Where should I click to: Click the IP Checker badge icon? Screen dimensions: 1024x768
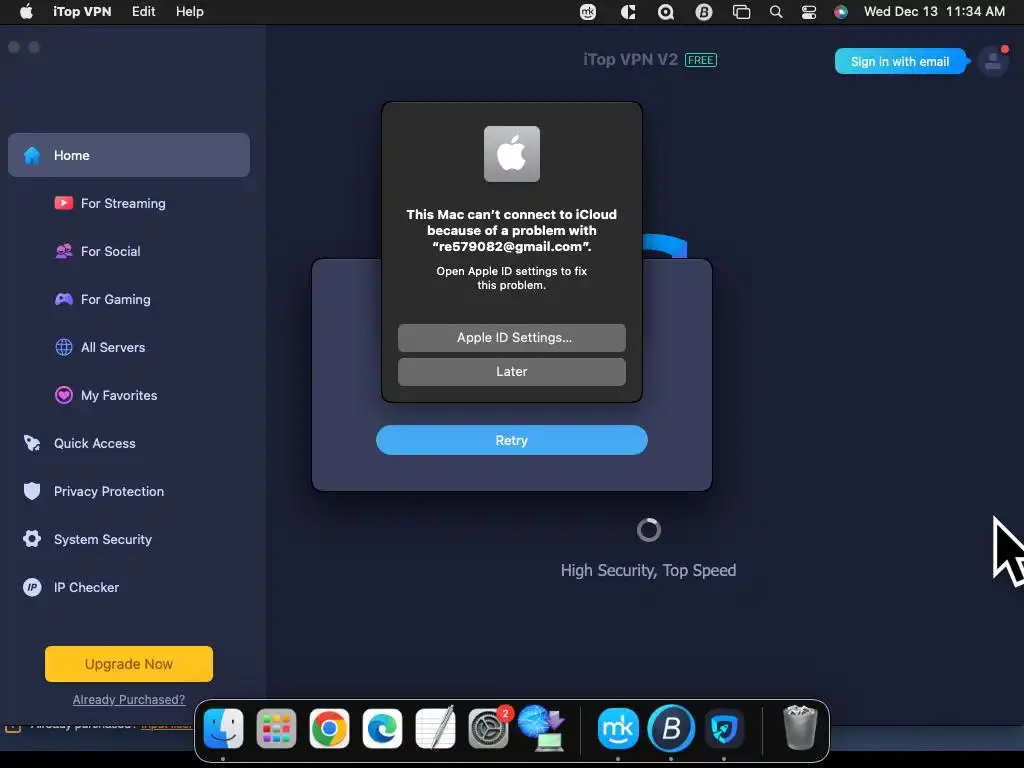(x=32, y=587)
